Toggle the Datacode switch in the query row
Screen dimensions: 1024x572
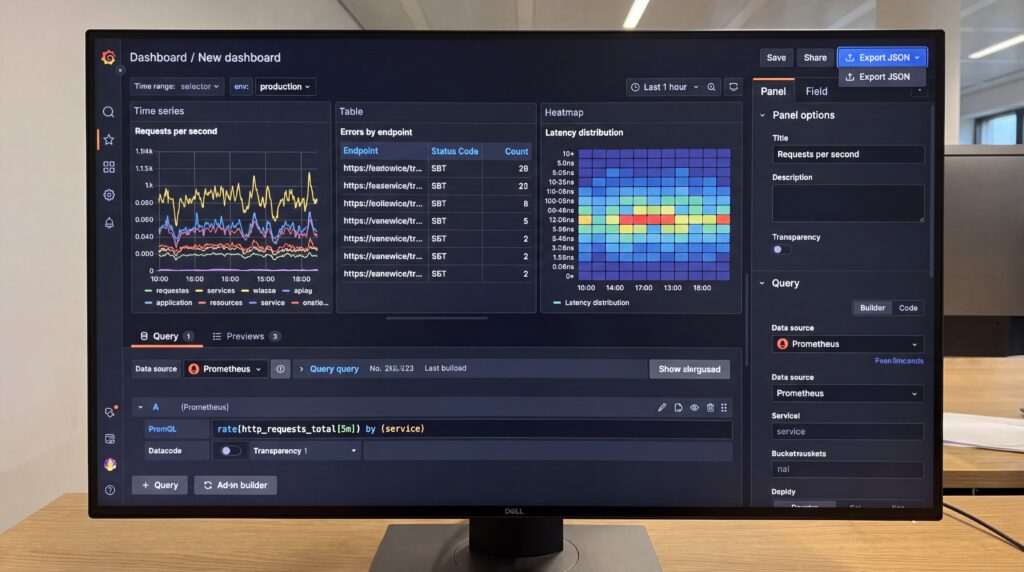click(x=230, y=451)
